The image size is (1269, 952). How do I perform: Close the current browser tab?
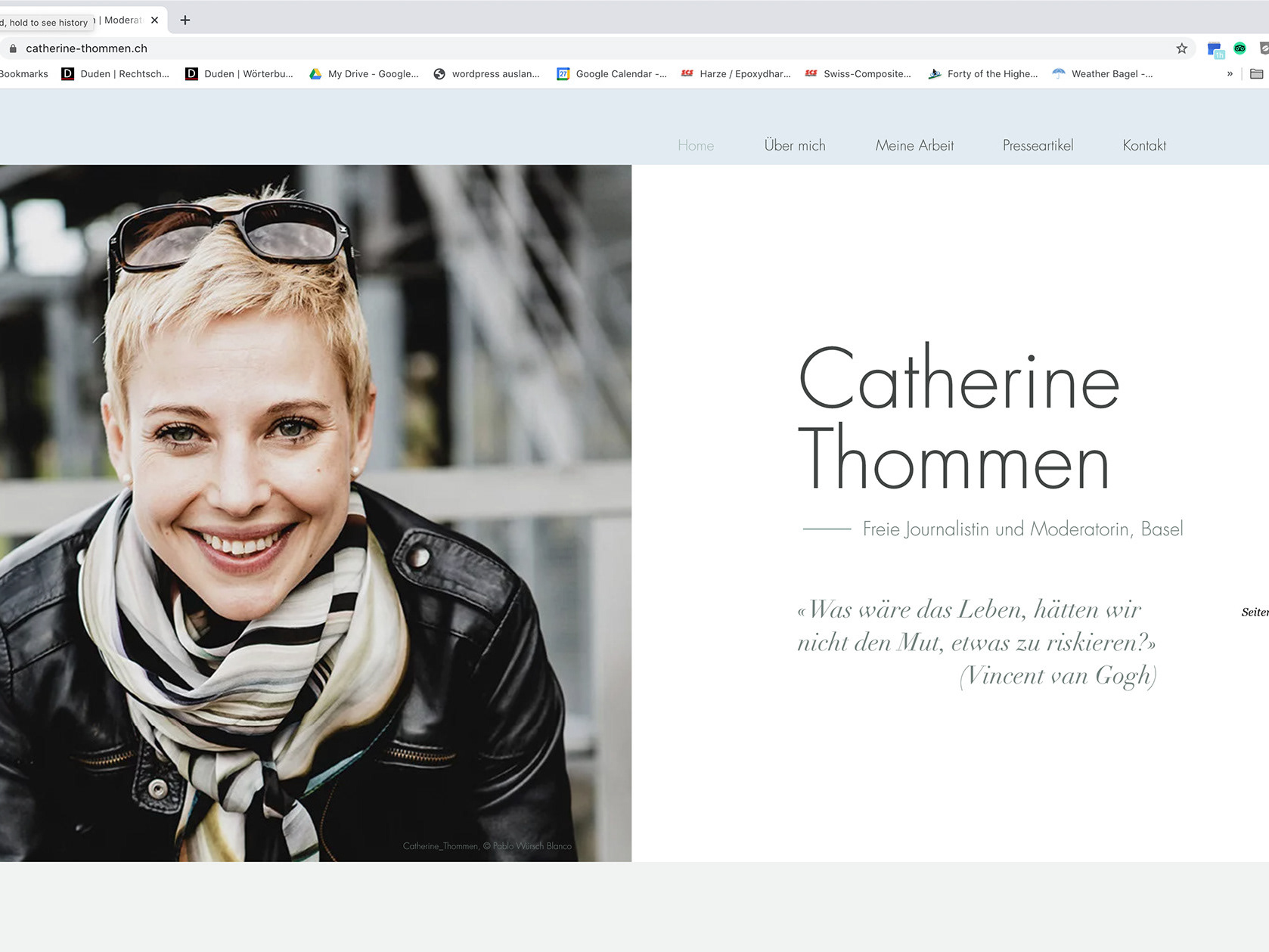point(154,20)
